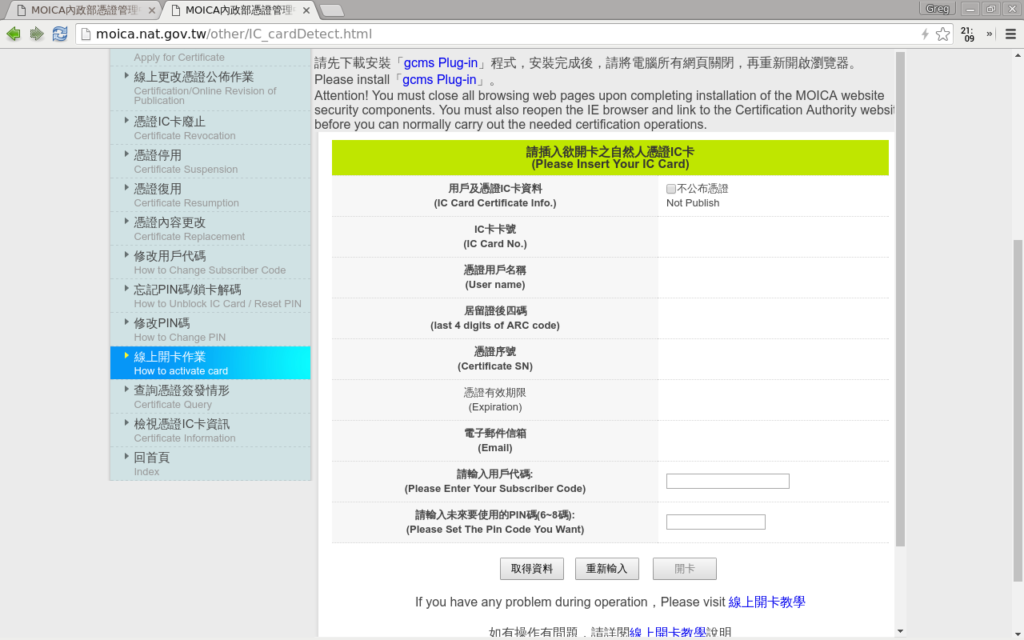Close the active second MOICA tab

[x=306, y=10]
